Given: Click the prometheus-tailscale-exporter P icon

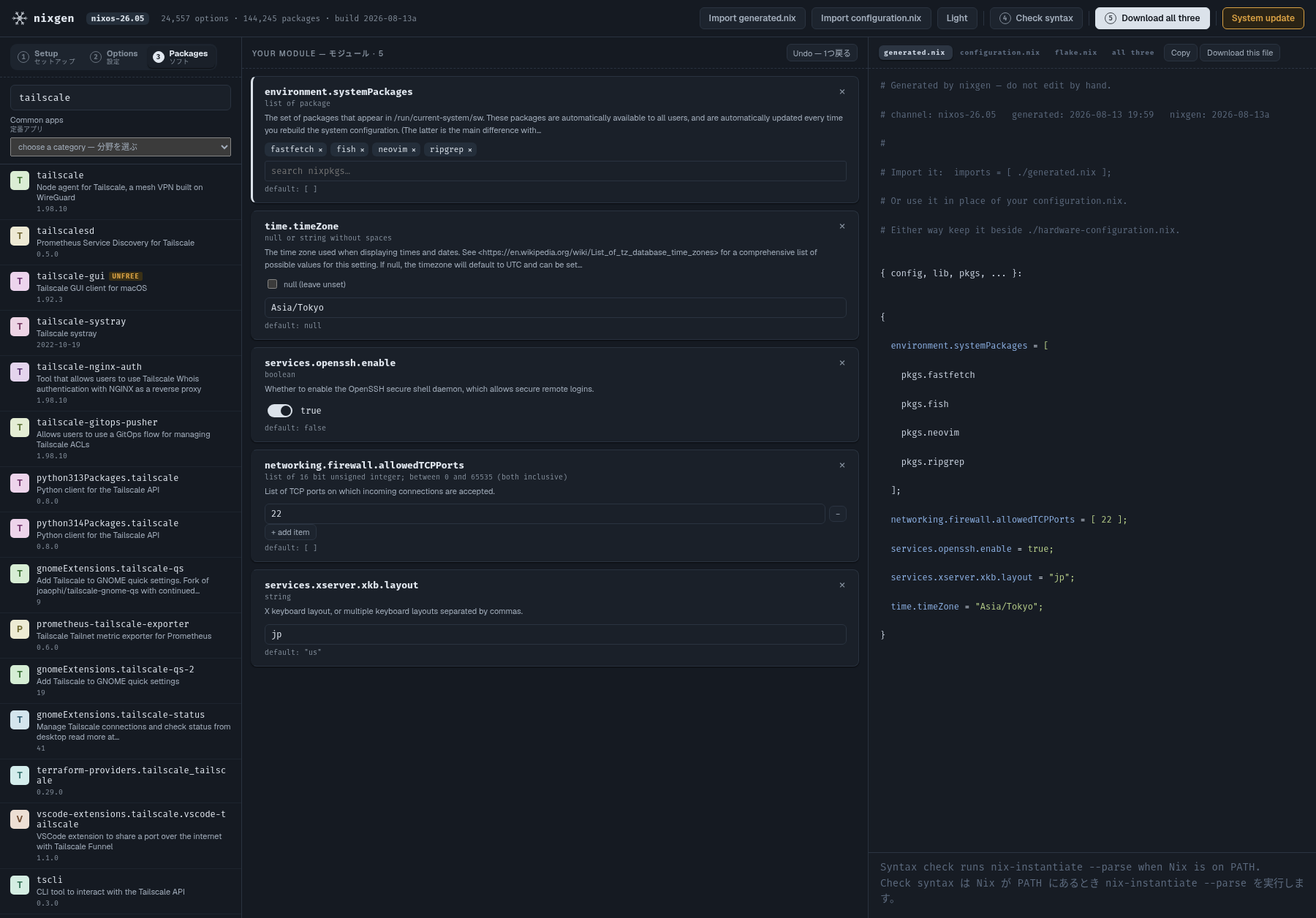Looking at the screenshot, I should 20,629.
